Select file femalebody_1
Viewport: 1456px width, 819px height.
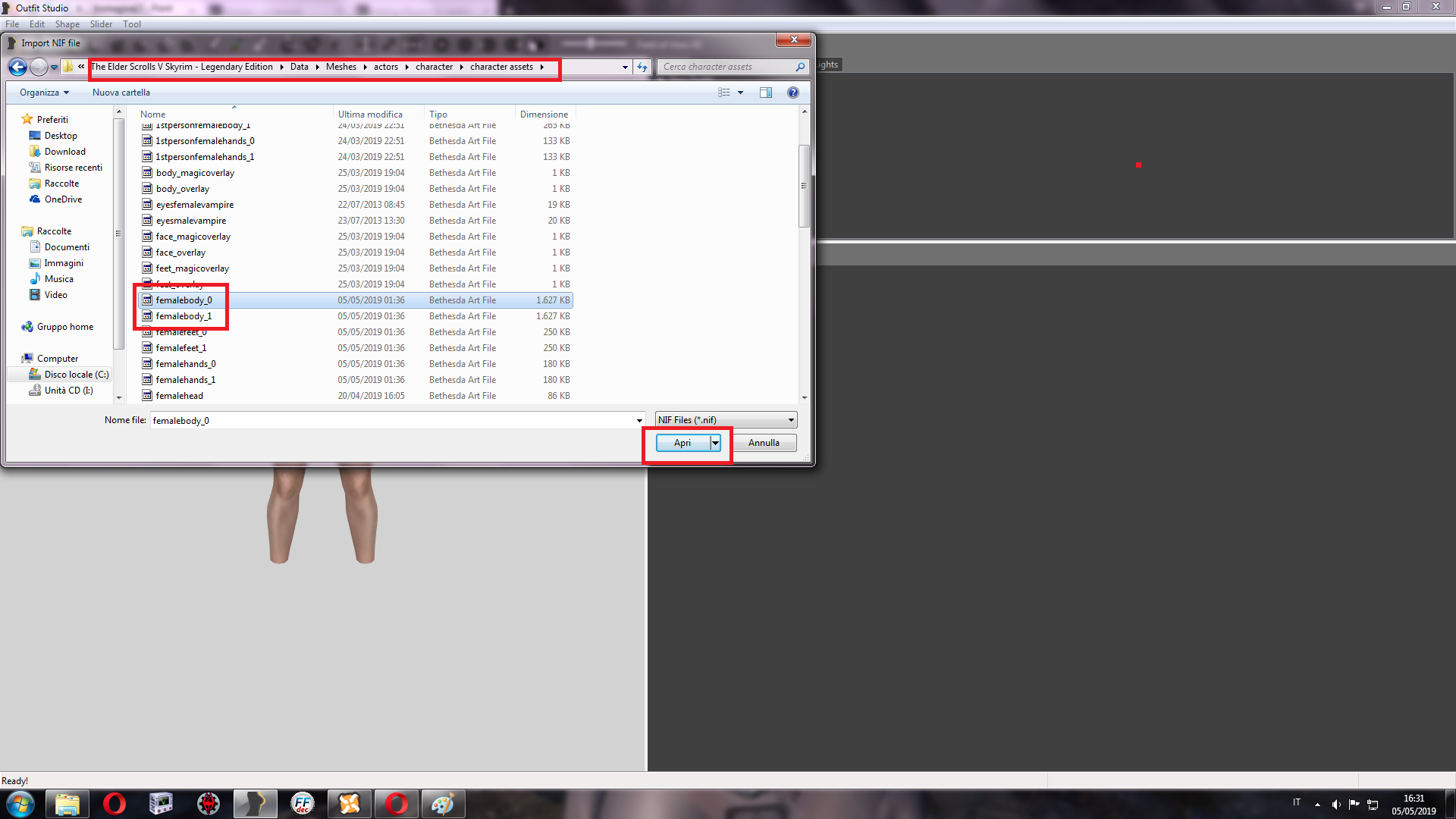coord(356,316)
